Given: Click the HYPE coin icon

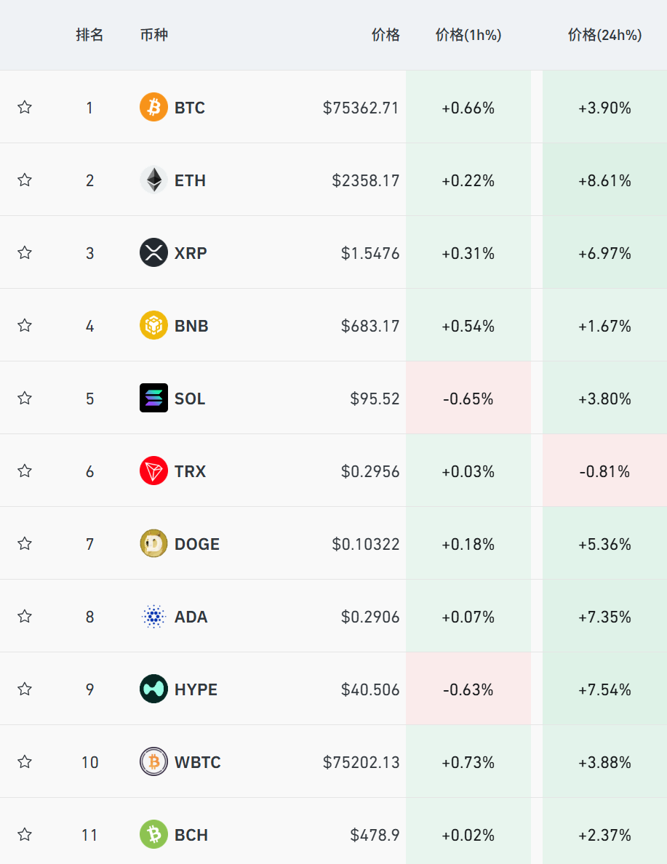Looking at the screenshot, I should 154,689.
